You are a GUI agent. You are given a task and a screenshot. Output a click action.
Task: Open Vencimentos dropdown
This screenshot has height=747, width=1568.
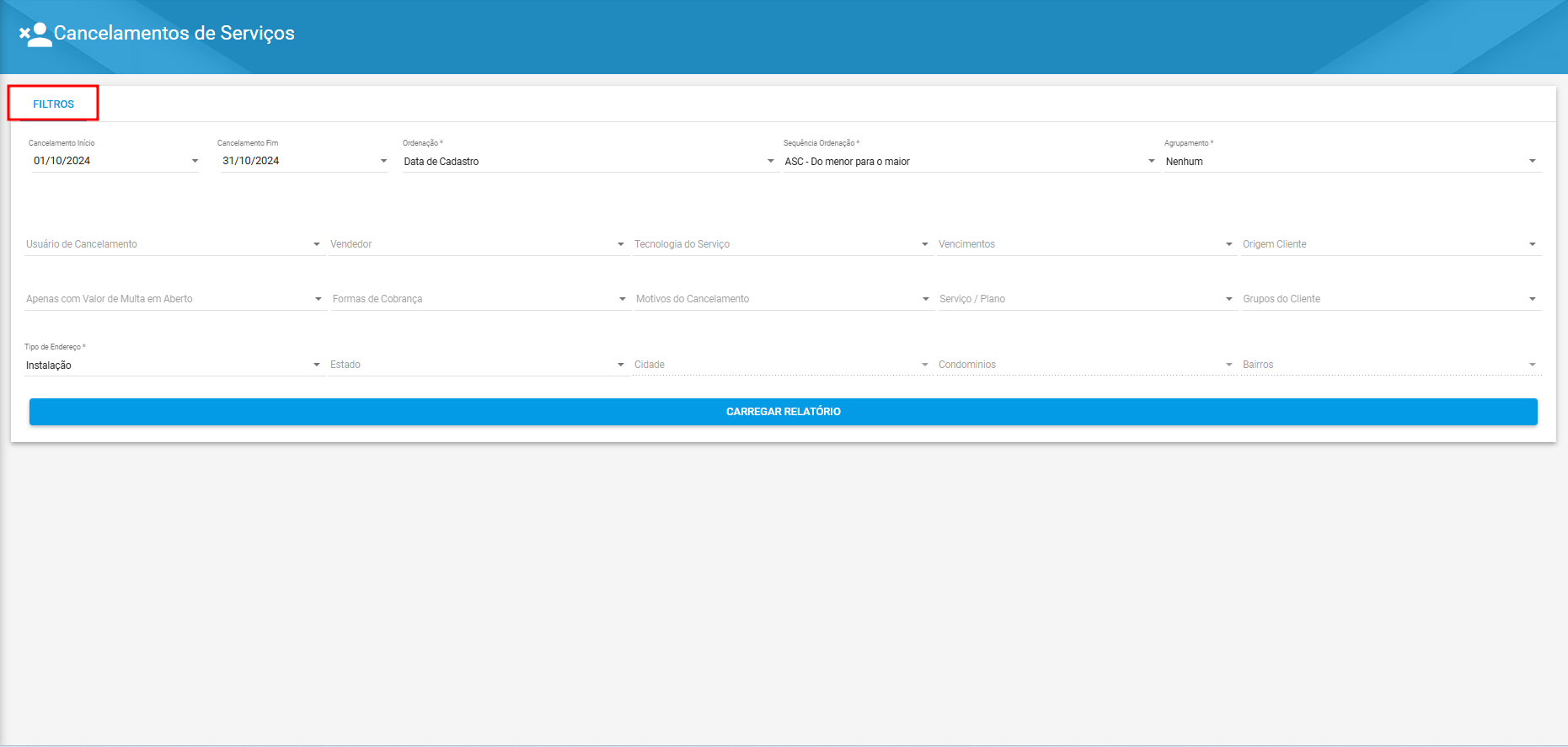[1087, 244]
